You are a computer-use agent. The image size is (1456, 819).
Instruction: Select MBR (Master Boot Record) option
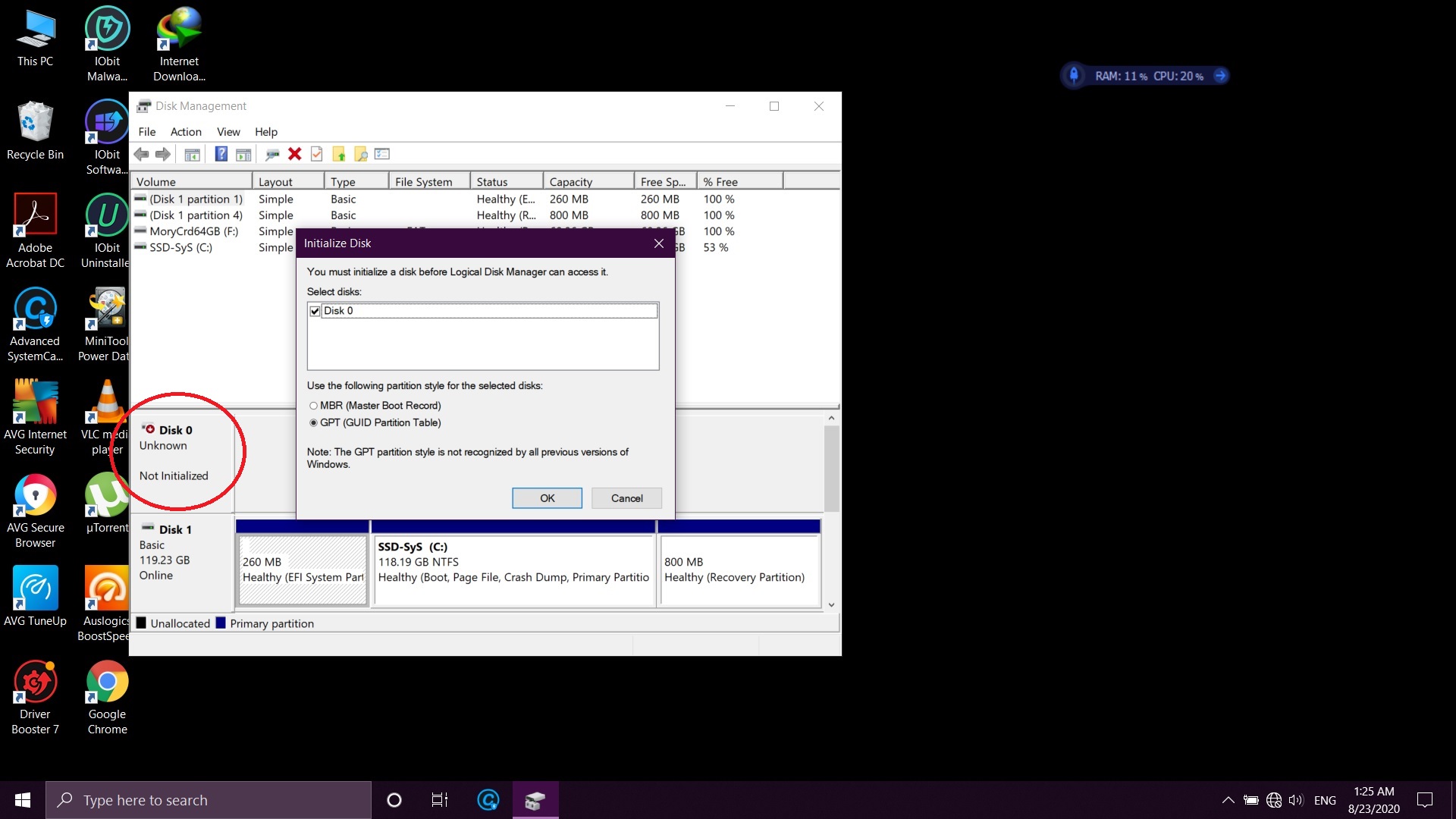click(313, 406)
